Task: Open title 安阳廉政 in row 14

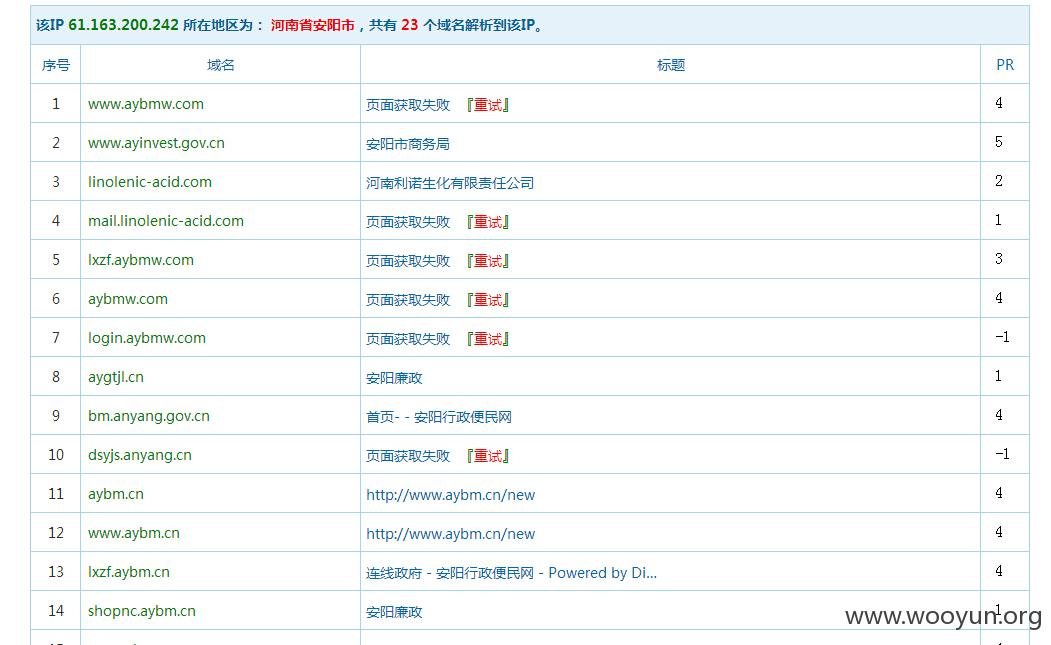Action: click(394, 611)
